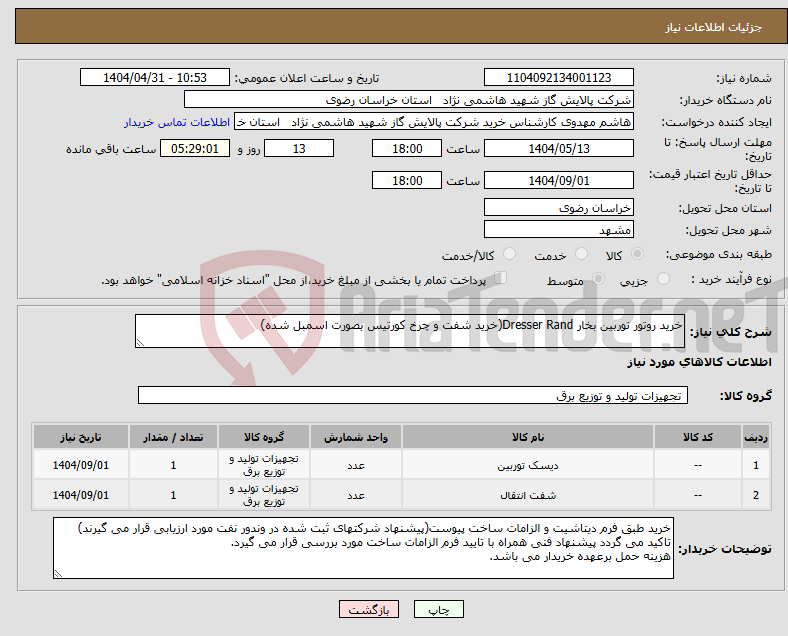Click the گروه کالا column header
The height and width of the screenshot is (636, 788).
(264, 437)
